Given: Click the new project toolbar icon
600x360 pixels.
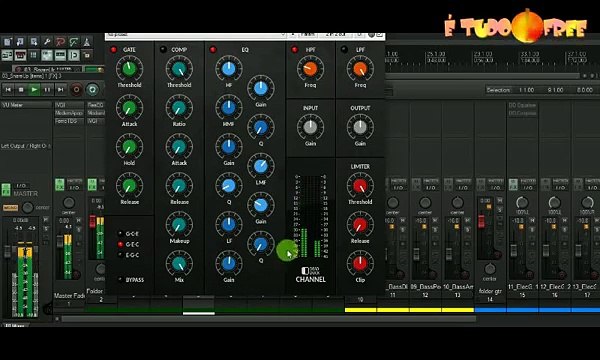Looking at the screenshot, I should 7,42.
